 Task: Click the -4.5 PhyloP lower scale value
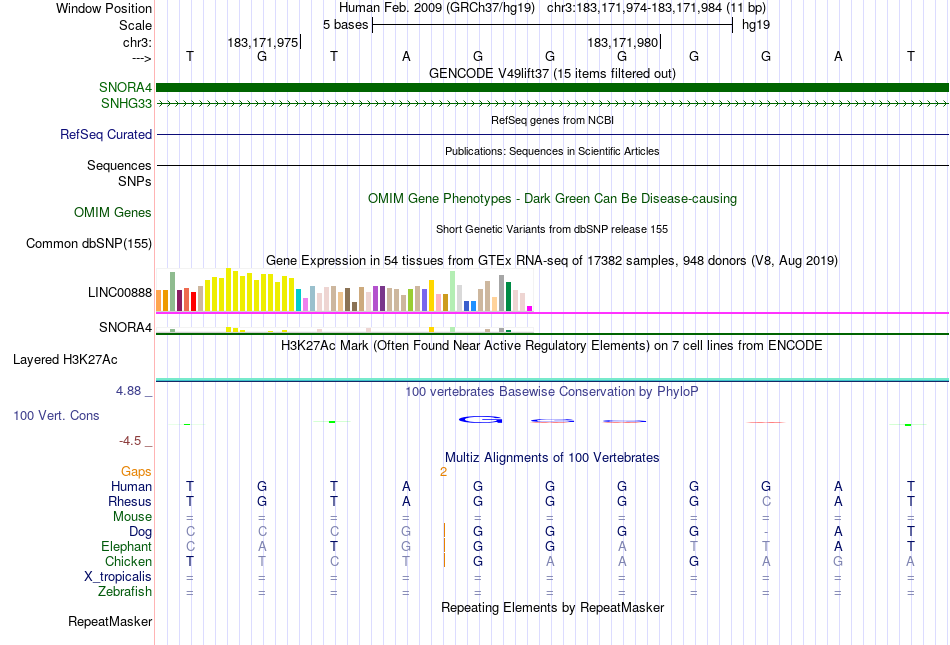[130, 441]
